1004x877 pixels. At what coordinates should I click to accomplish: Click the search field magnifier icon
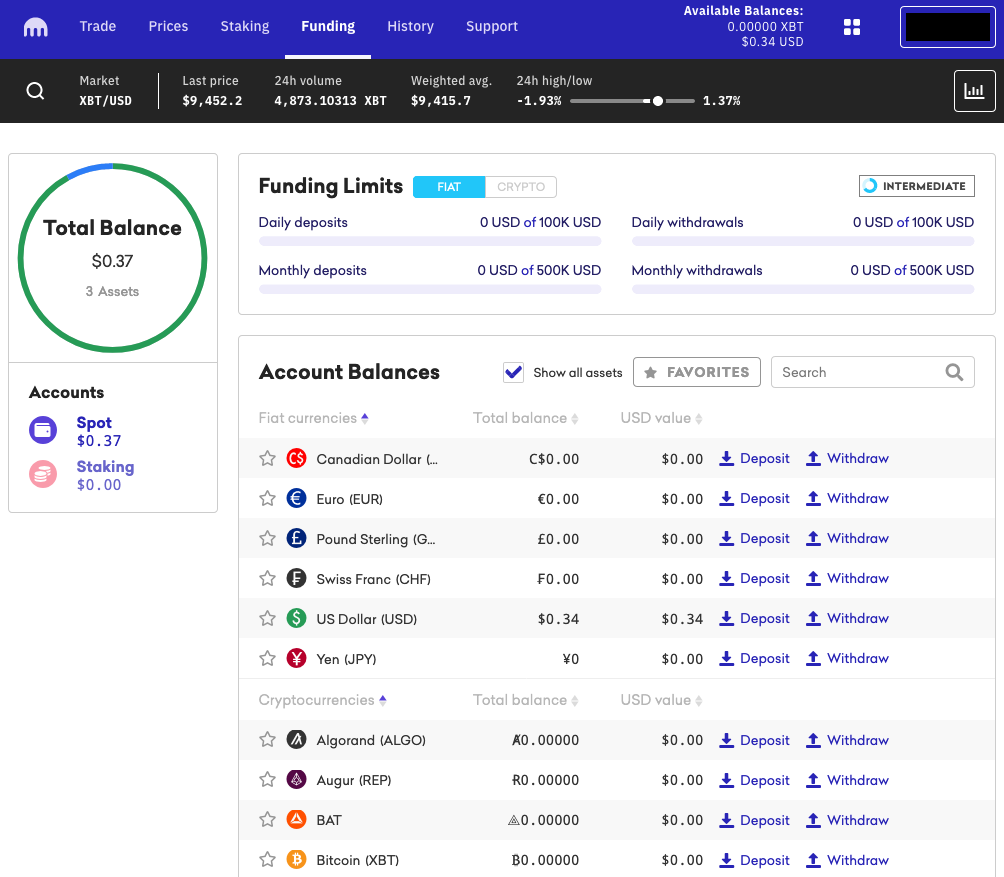[954, 372]
